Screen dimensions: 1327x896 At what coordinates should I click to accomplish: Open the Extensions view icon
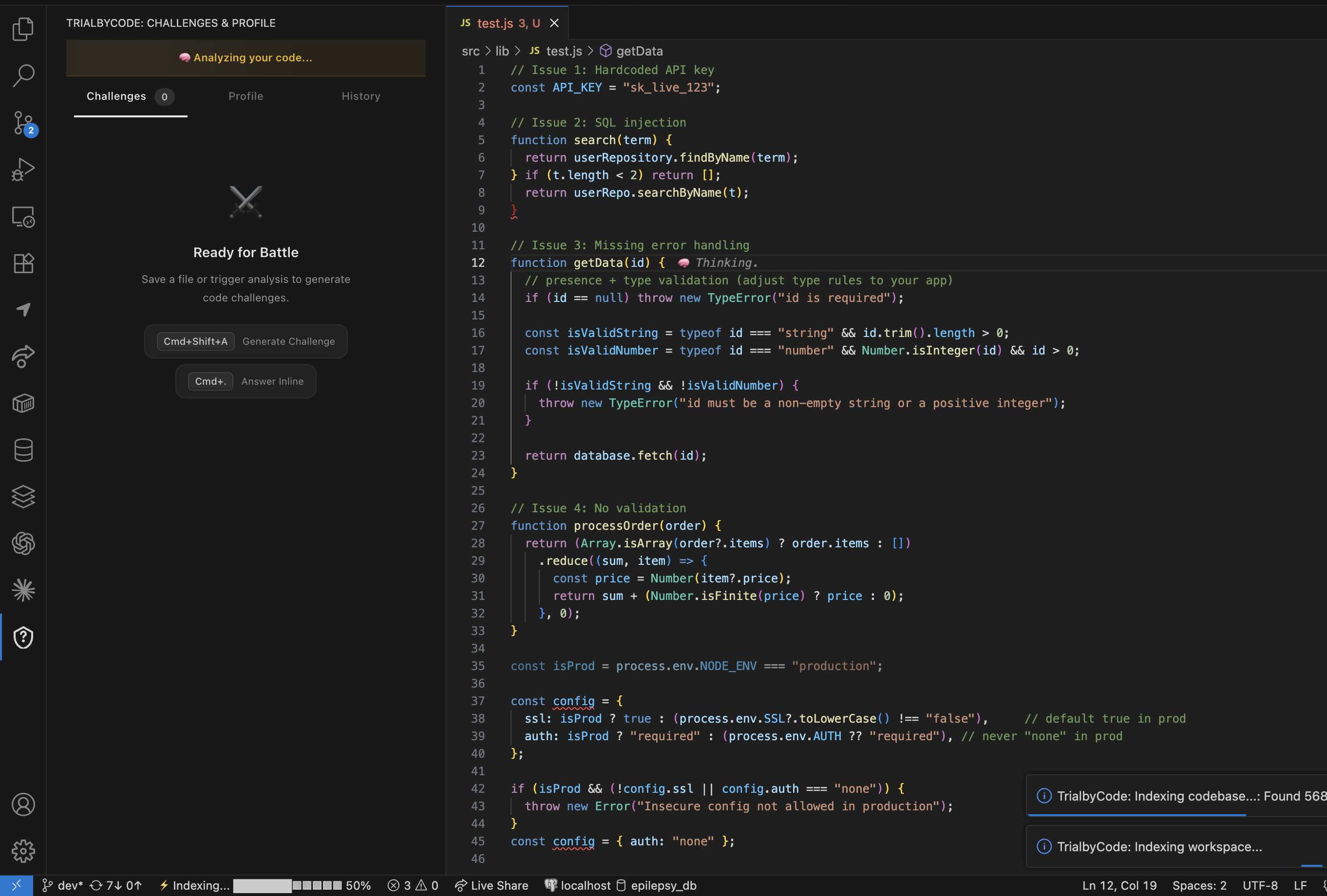(23, 263)
